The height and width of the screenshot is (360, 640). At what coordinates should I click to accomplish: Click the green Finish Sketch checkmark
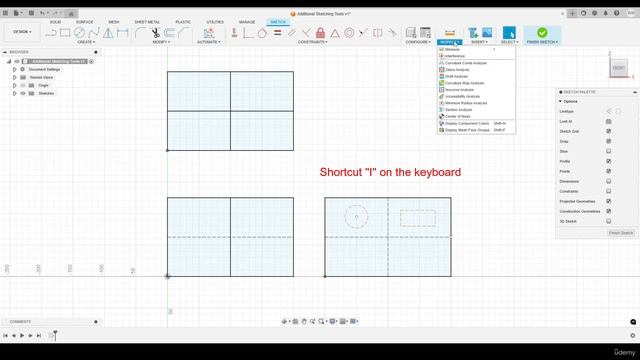point(542,33)
